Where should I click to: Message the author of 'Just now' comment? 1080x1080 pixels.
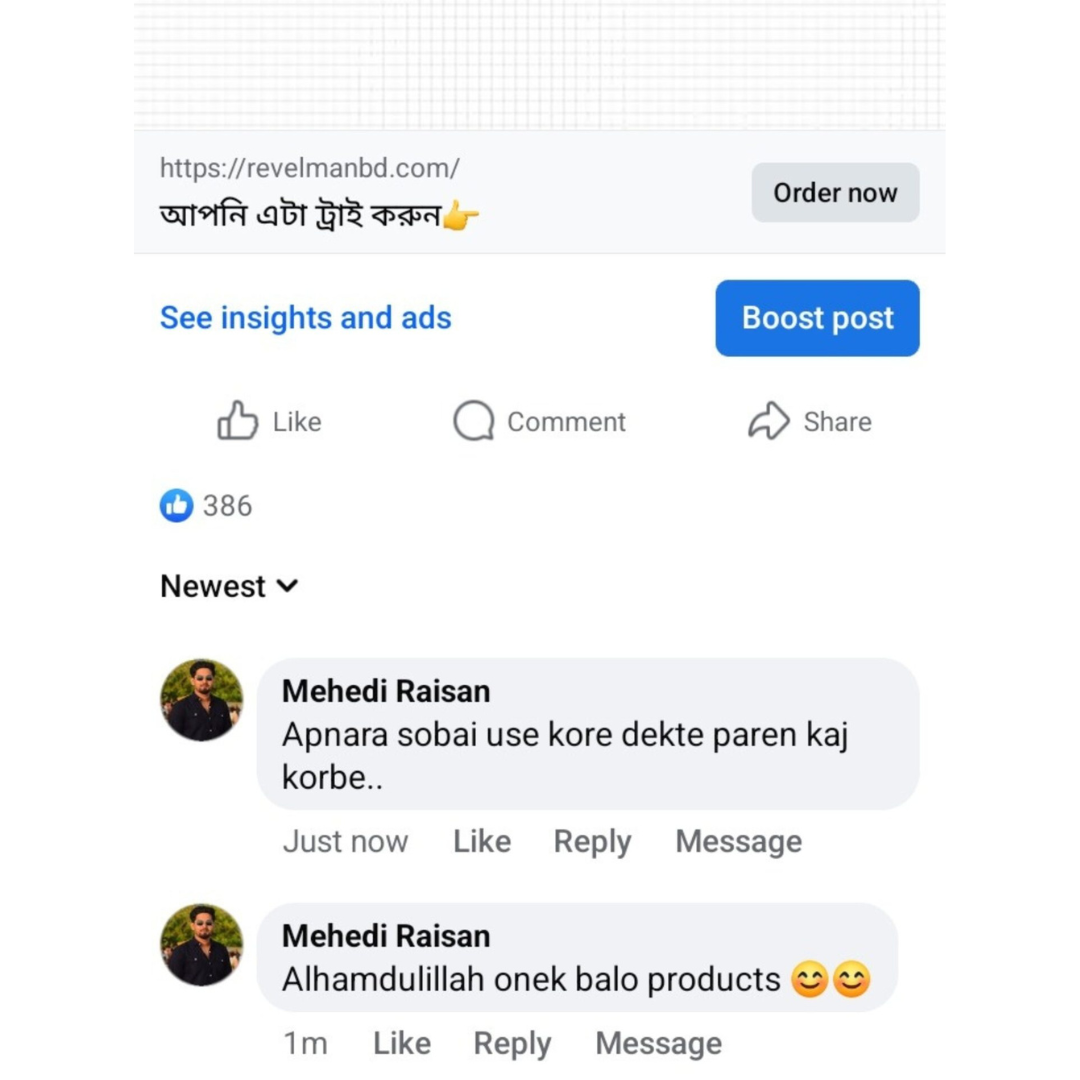click(738, 842)
